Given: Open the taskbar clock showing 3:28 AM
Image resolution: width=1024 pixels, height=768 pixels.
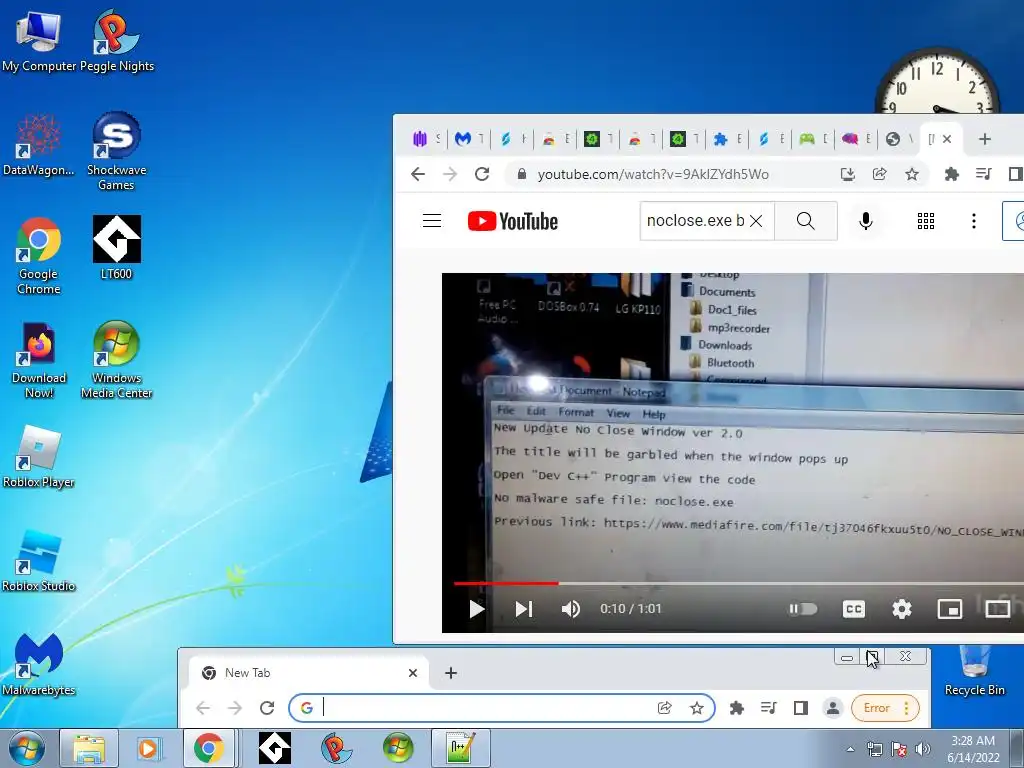Looking at the screenshot, I should [x=973, y=749].
